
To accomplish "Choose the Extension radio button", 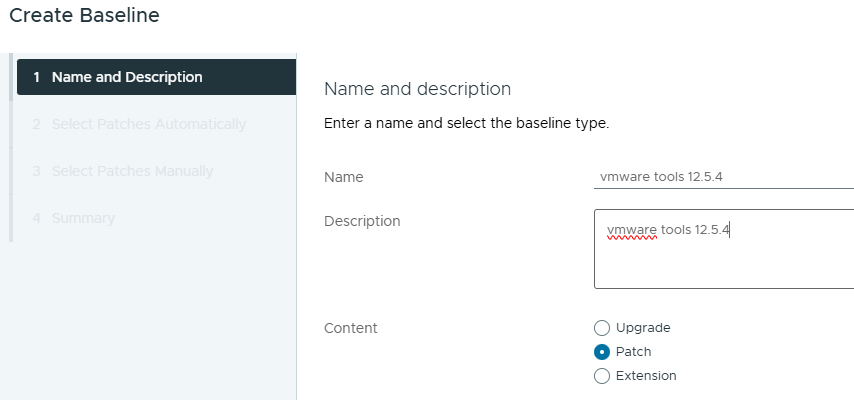I will pyautogui.click(x=602, y=376).
